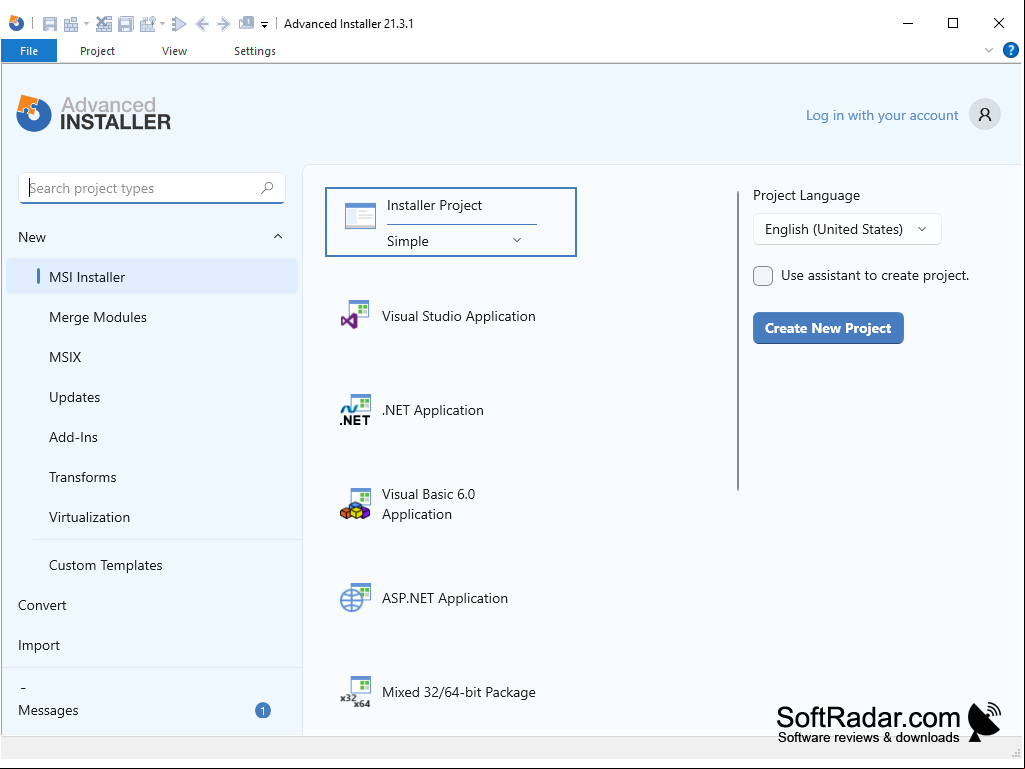The height and width of the screenshot is (769, 1025).
Task: Select the Add-Ins category
Action: click(x=73, y=437)
